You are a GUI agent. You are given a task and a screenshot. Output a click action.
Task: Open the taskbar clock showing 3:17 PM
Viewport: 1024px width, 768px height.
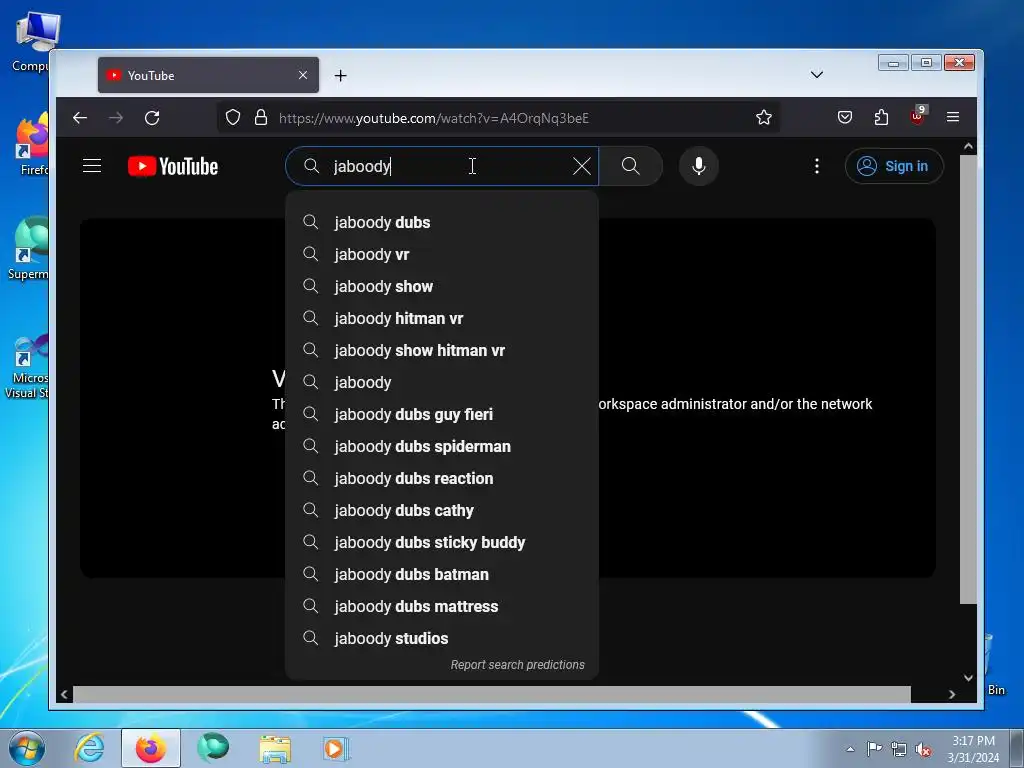coord(973,749)
